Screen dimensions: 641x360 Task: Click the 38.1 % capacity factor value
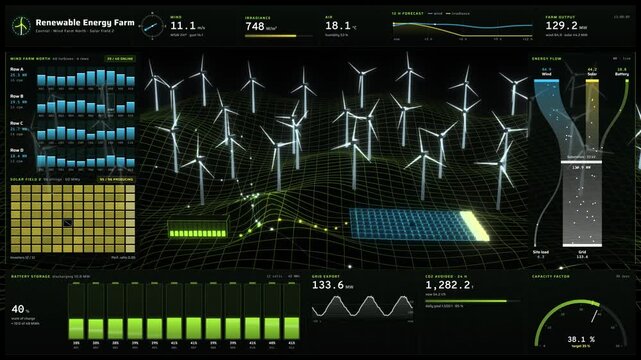(581, 339)
